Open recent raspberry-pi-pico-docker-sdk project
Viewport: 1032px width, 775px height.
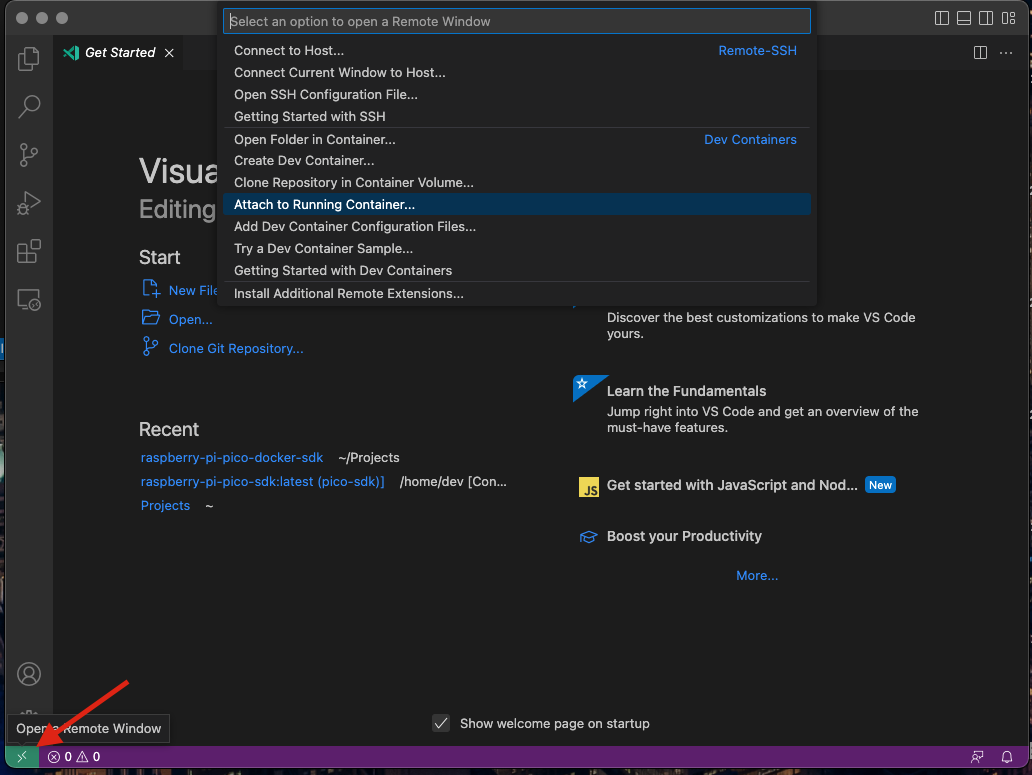coord(232,457)
